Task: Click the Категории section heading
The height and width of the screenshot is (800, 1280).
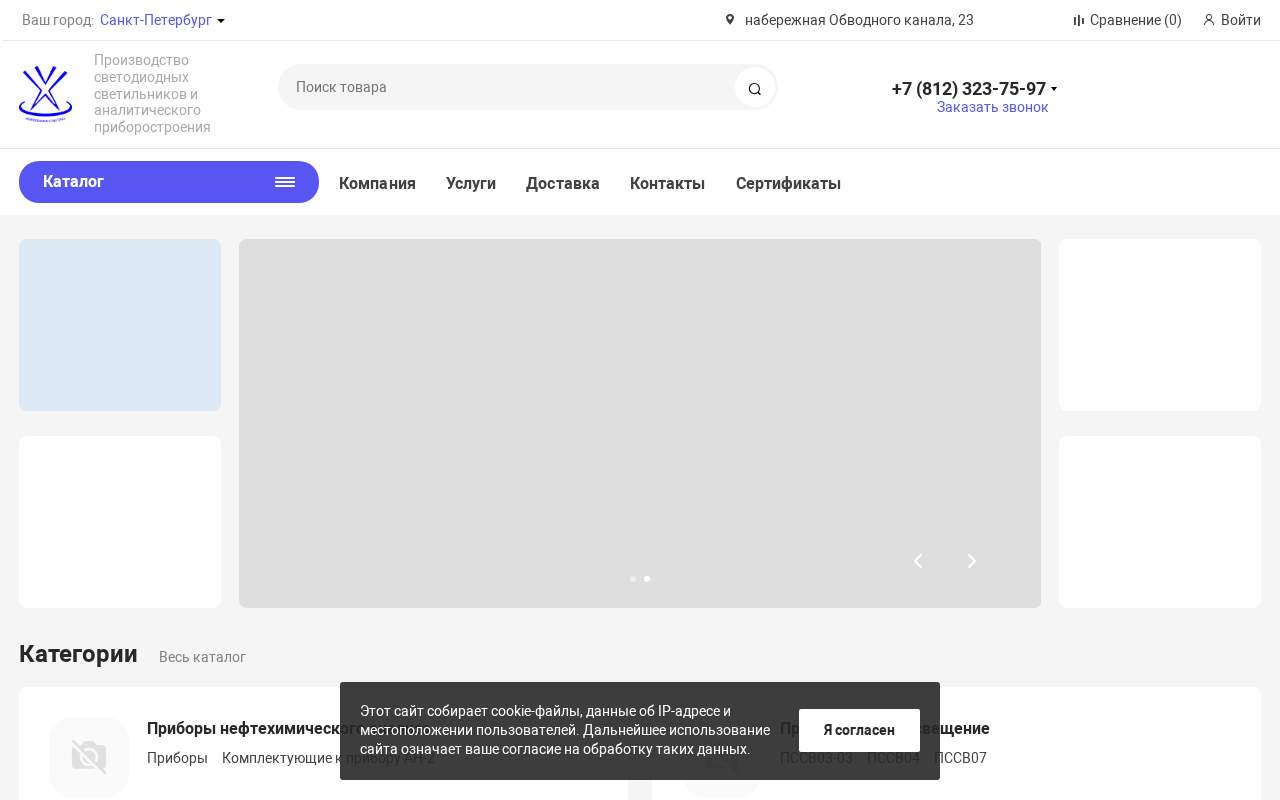Action: 78,654
